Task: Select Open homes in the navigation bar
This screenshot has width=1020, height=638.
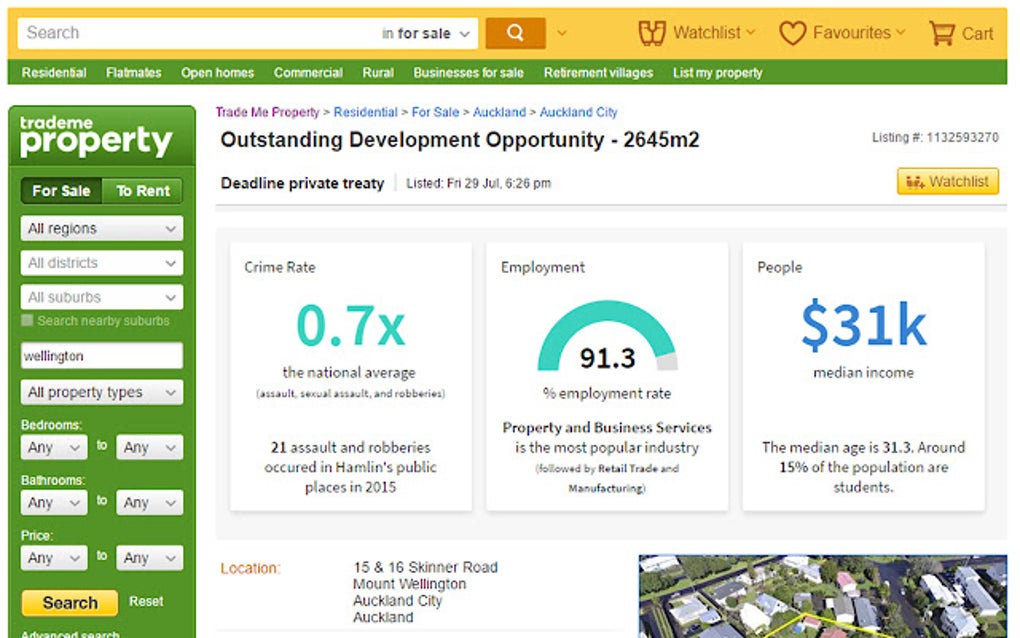Action: point(218,72)
